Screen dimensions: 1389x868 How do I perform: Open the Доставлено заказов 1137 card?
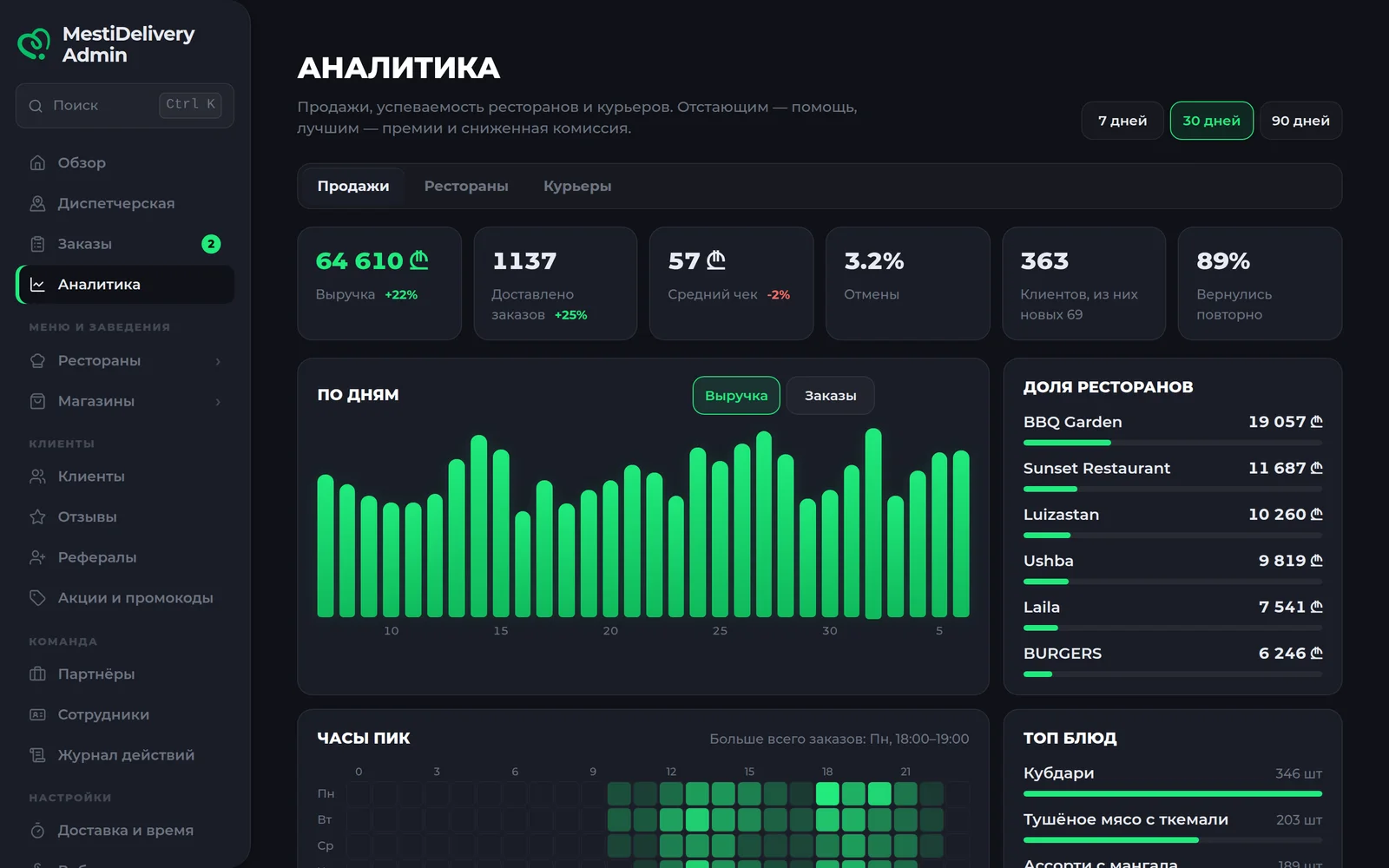(x=556, y=283)
